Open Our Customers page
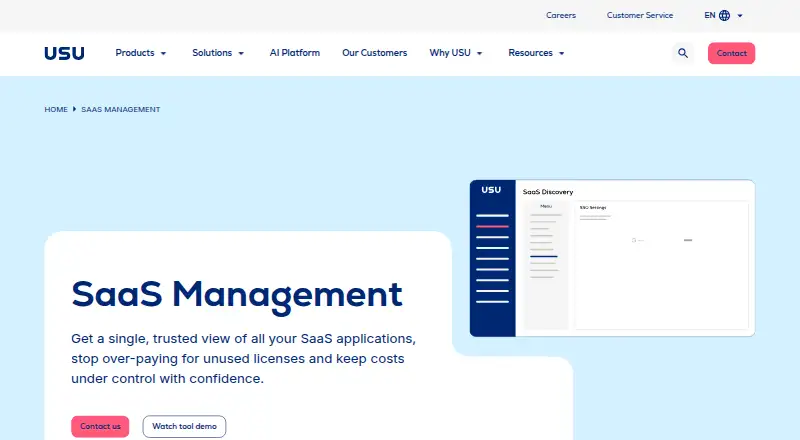800x440 pixels. click(374, 53)
